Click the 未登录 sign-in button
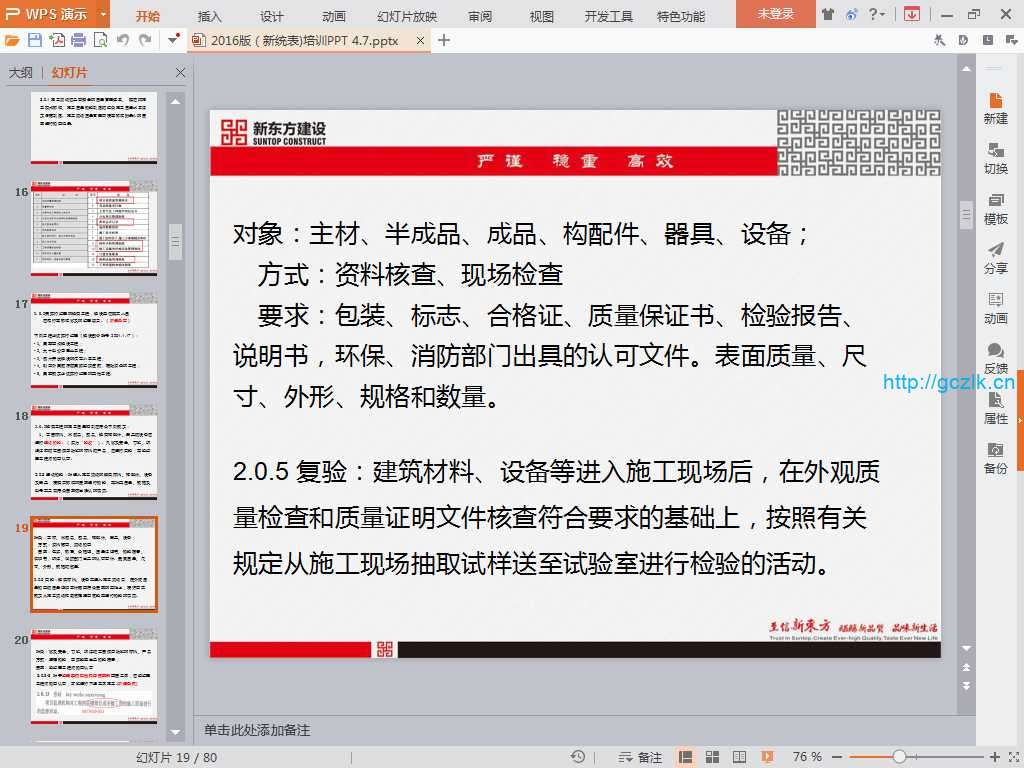Viewport: 1024px width, 768px height. coord(775,14)
